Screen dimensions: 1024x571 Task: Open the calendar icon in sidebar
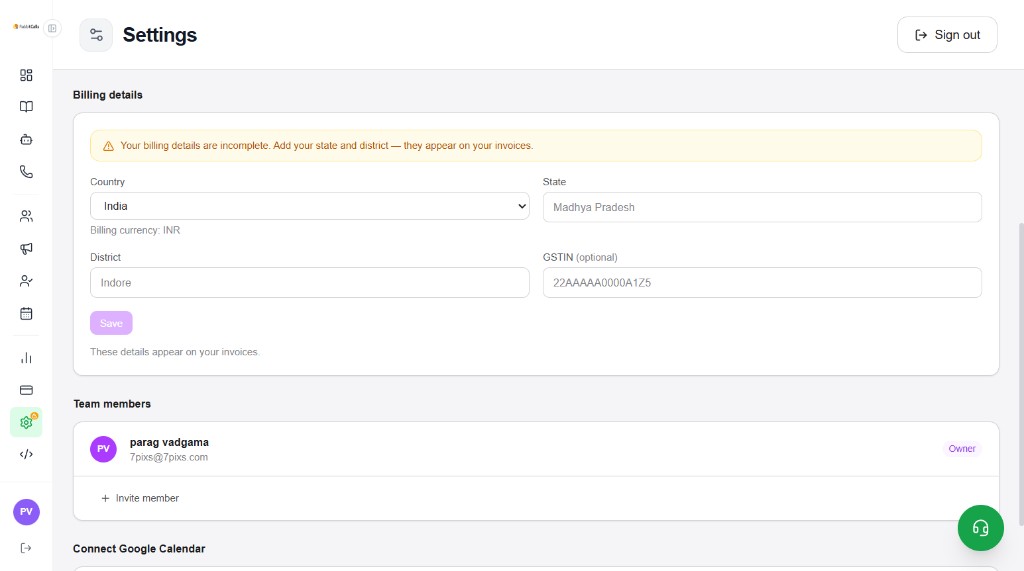(x=26, y=314)
